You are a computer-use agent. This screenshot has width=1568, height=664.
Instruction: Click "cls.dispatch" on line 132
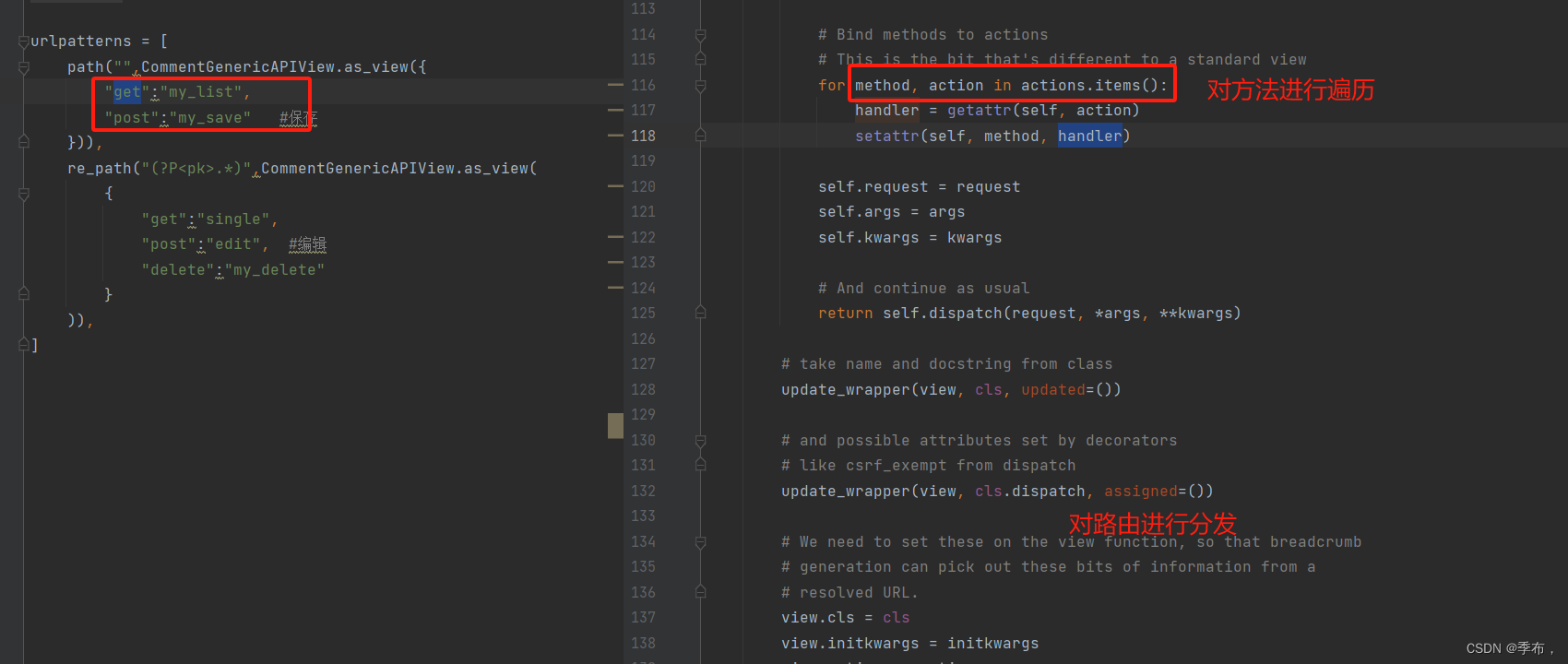click(1030, 492)
